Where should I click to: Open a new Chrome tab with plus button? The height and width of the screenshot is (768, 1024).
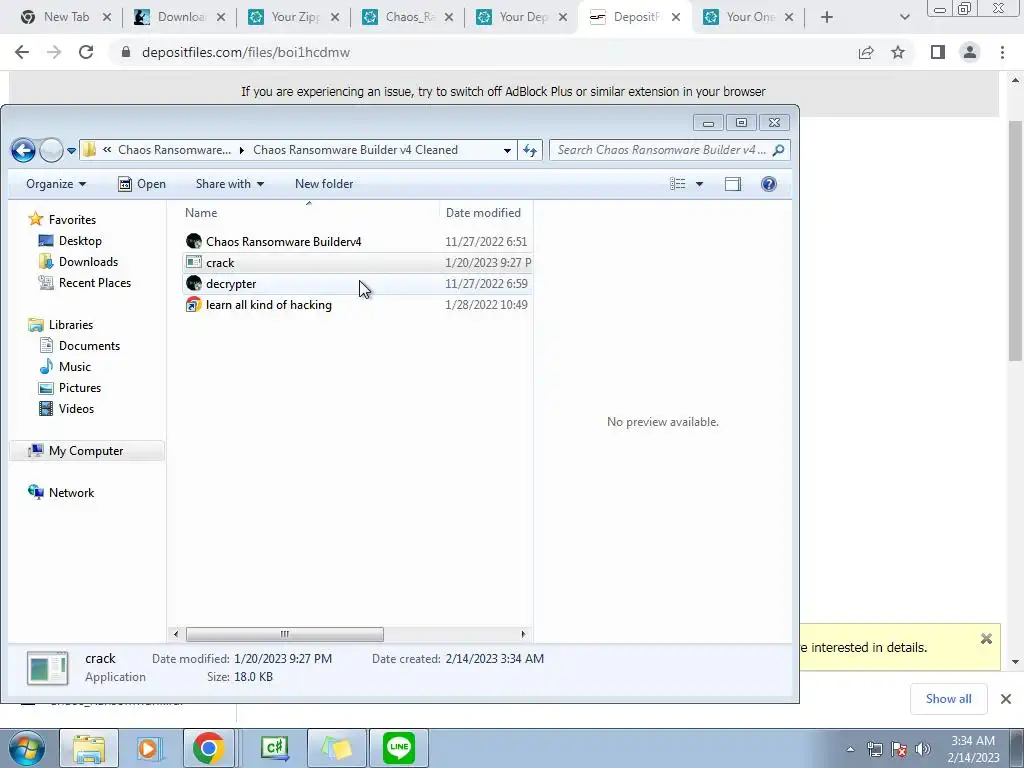(827, 17)
